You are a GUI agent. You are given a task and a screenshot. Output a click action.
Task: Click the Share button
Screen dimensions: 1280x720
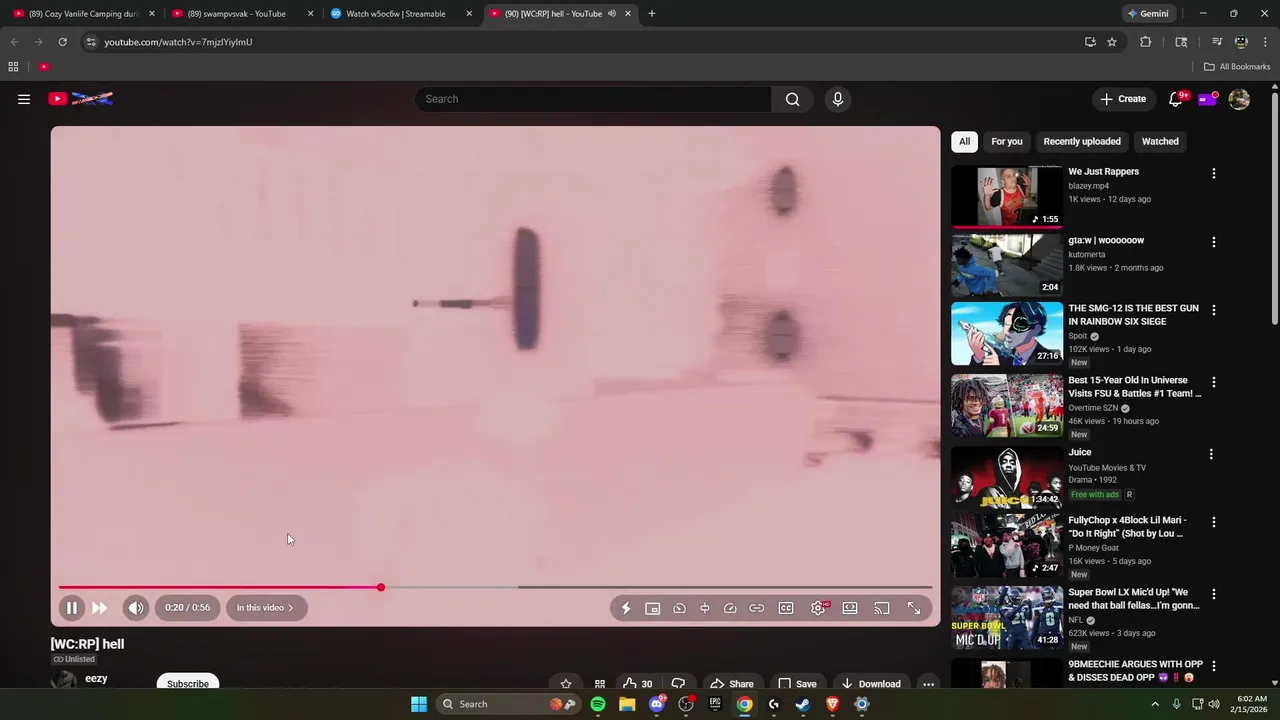tap(732, 684)
